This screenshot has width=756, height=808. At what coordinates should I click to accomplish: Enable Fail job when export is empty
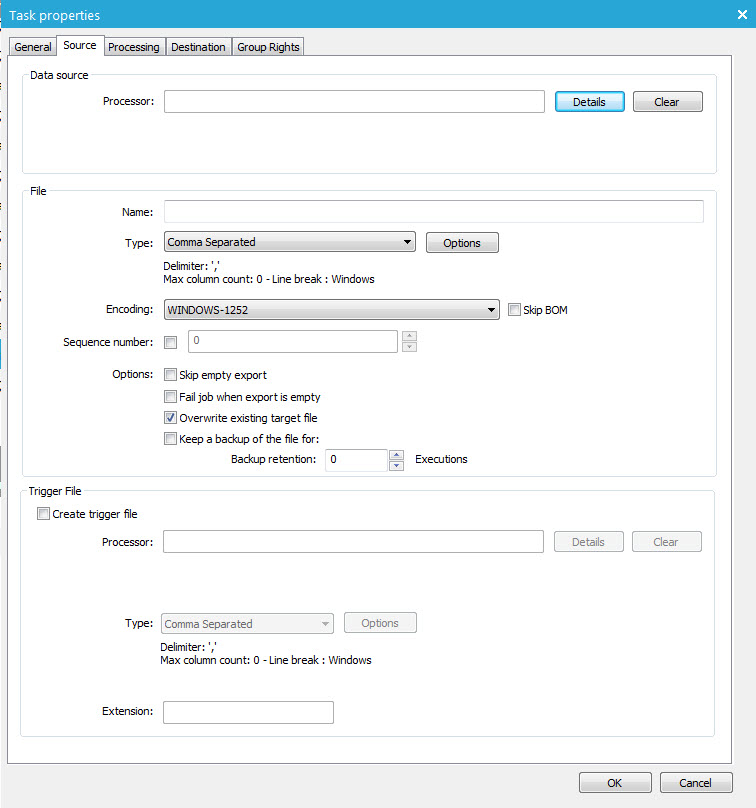(170, 397)
